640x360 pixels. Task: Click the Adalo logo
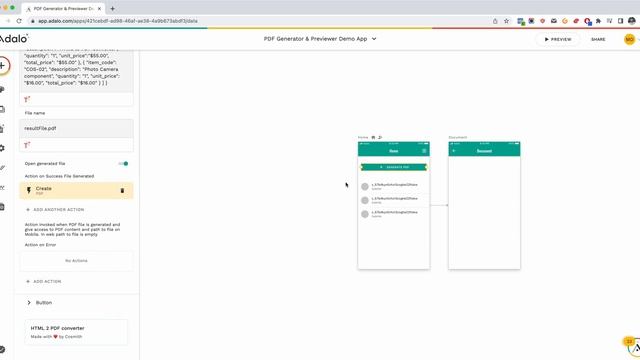point(13,39)
